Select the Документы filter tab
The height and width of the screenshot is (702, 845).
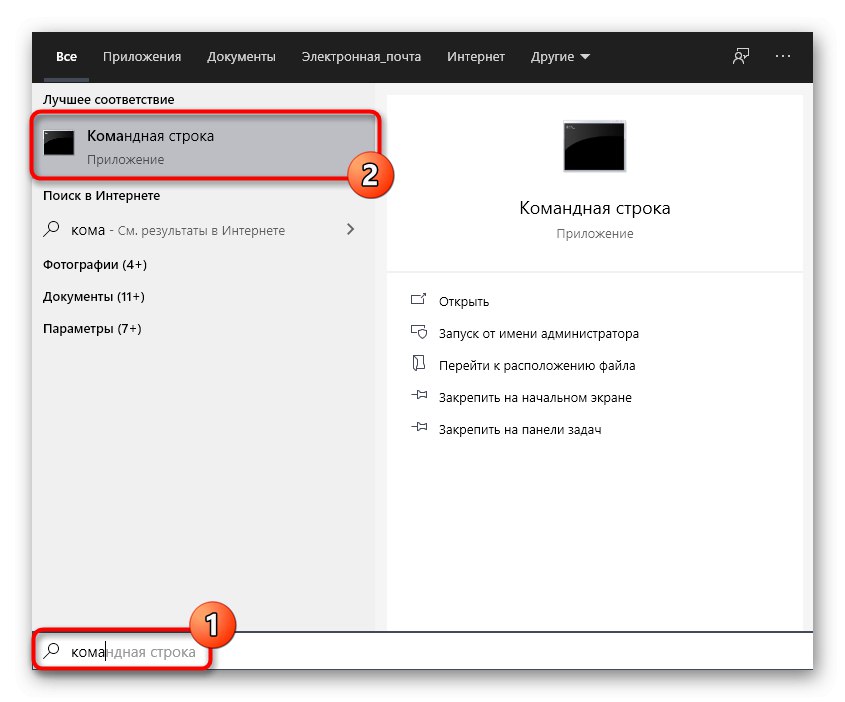tap(241, 57)
